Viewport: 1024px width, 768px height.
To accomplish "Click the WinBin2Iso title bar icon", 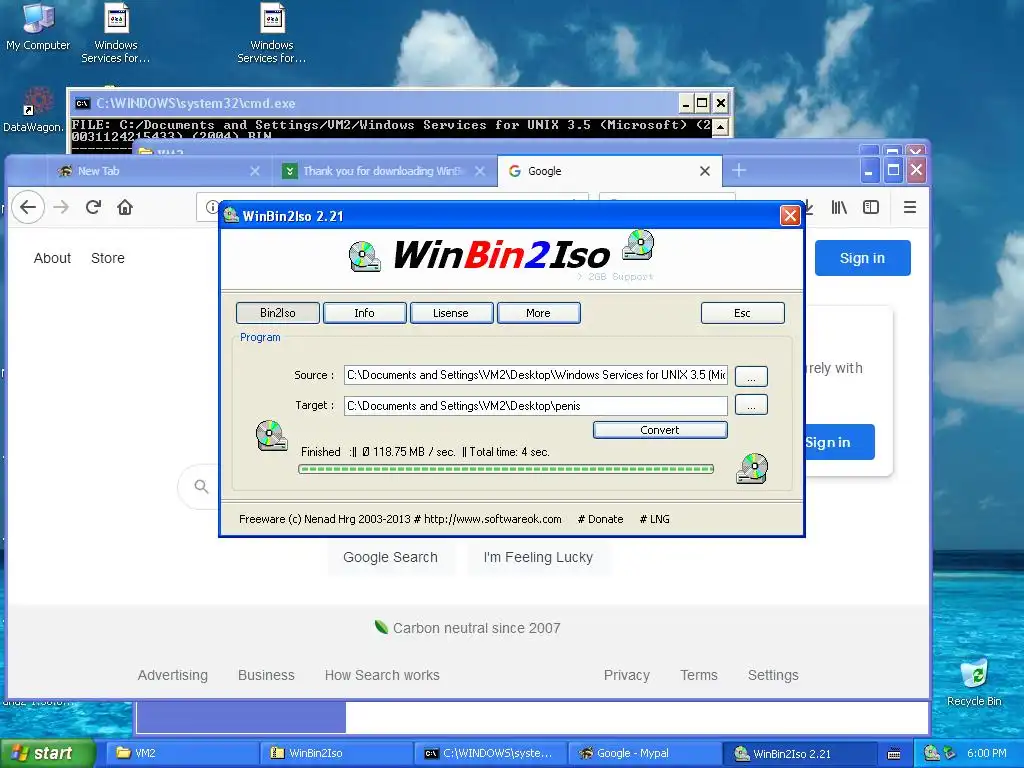I will (231, 215).
